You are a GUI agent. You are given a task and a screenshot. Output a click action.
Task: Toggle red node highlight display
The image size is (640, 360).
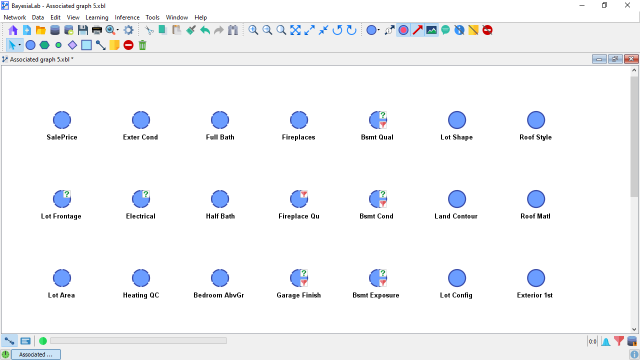click(403, 30)
